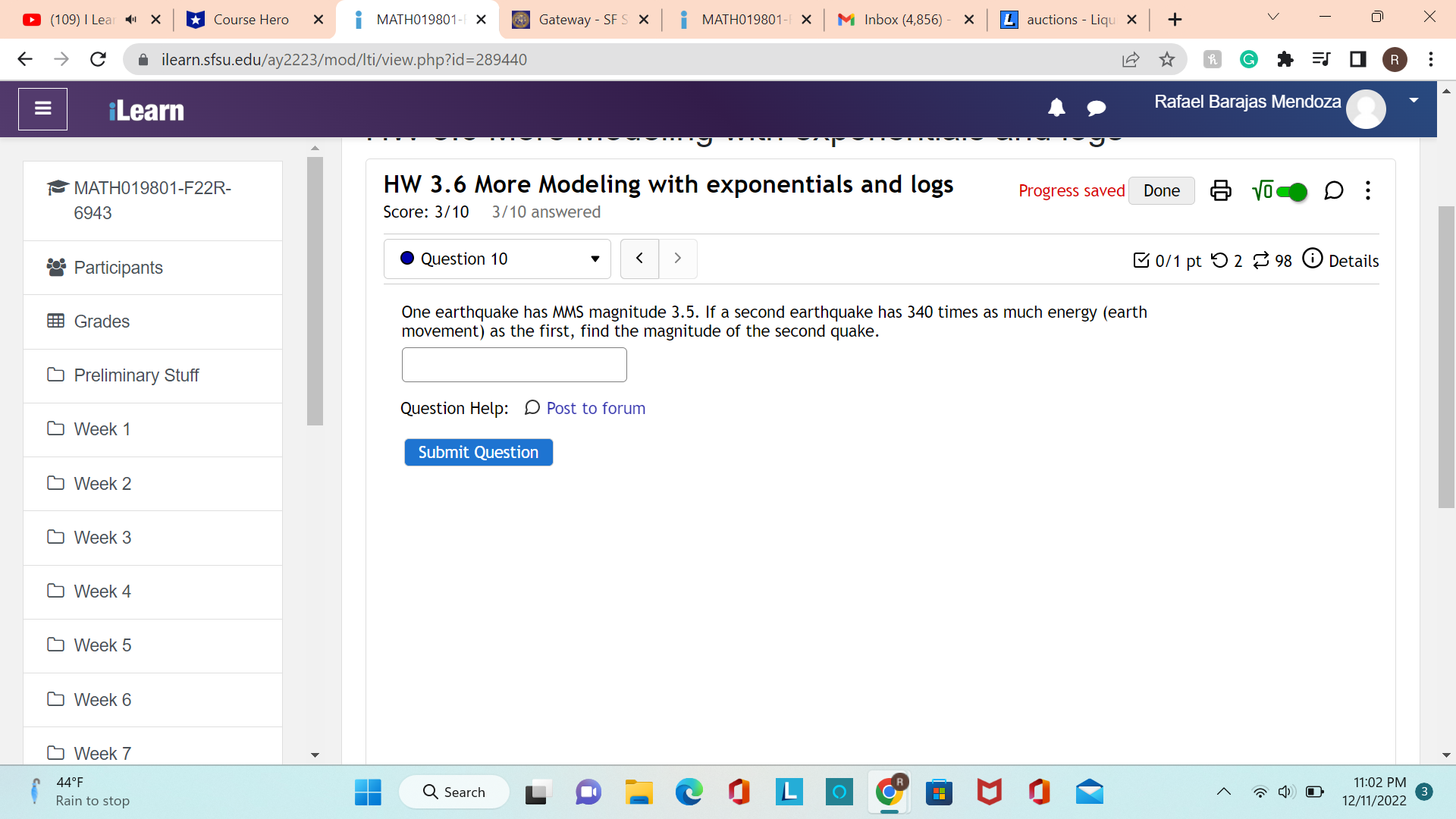Click the print icon in homework header
Image resolution: width=1456 pixels, height=819 pixels.
[1220, 190]
